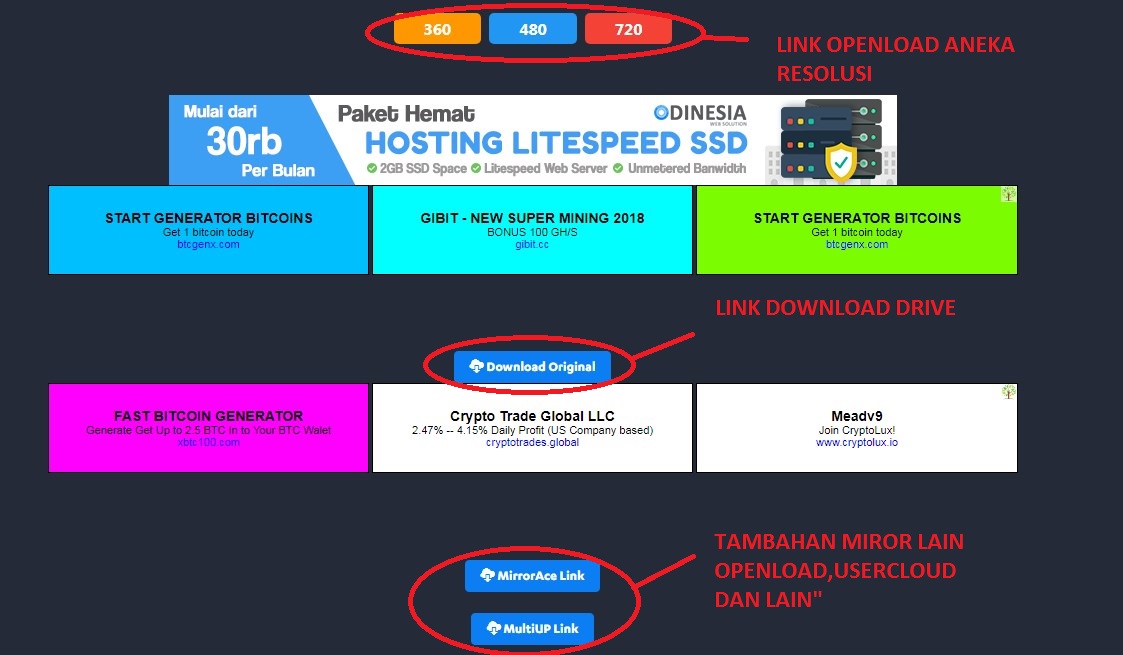This screenshot has width=1123, height=655.
Task: Click the tree icon on the Meadv9 ad
Action: 1008,392
